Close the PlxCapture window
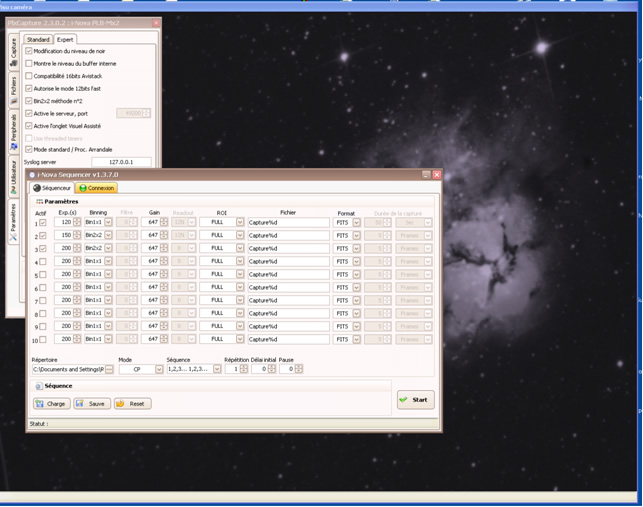643x507 pixels. (x=156, y=23)
